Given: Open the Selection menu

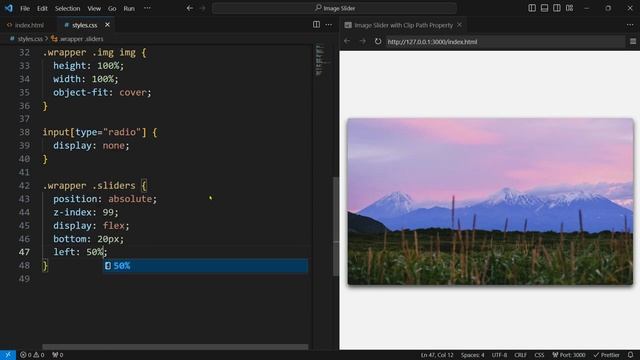Looking at the screenshot, I should tap(67, 8).
